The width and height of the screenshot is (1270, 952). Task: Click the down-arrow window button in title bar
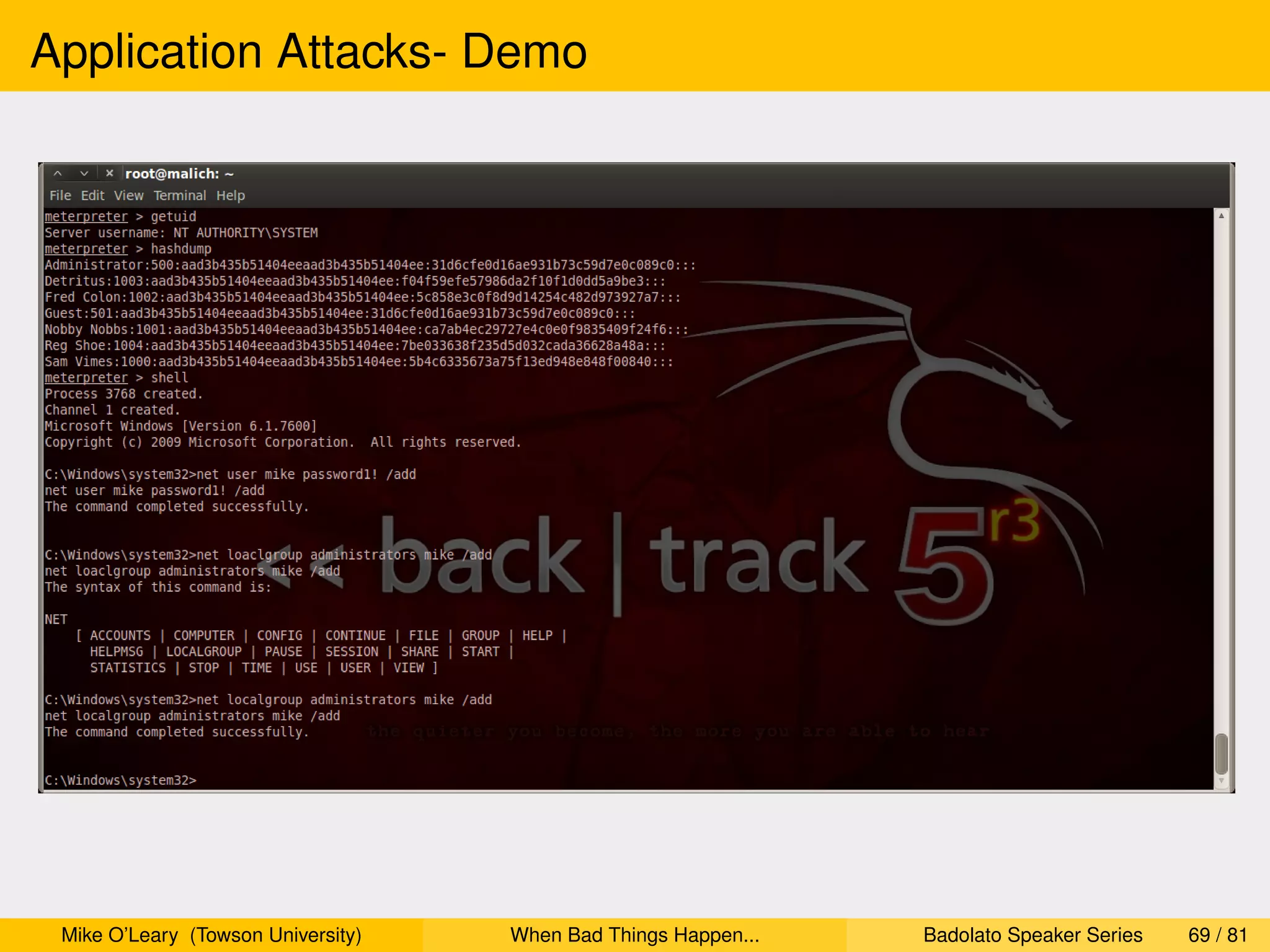(x=84, y=174)
